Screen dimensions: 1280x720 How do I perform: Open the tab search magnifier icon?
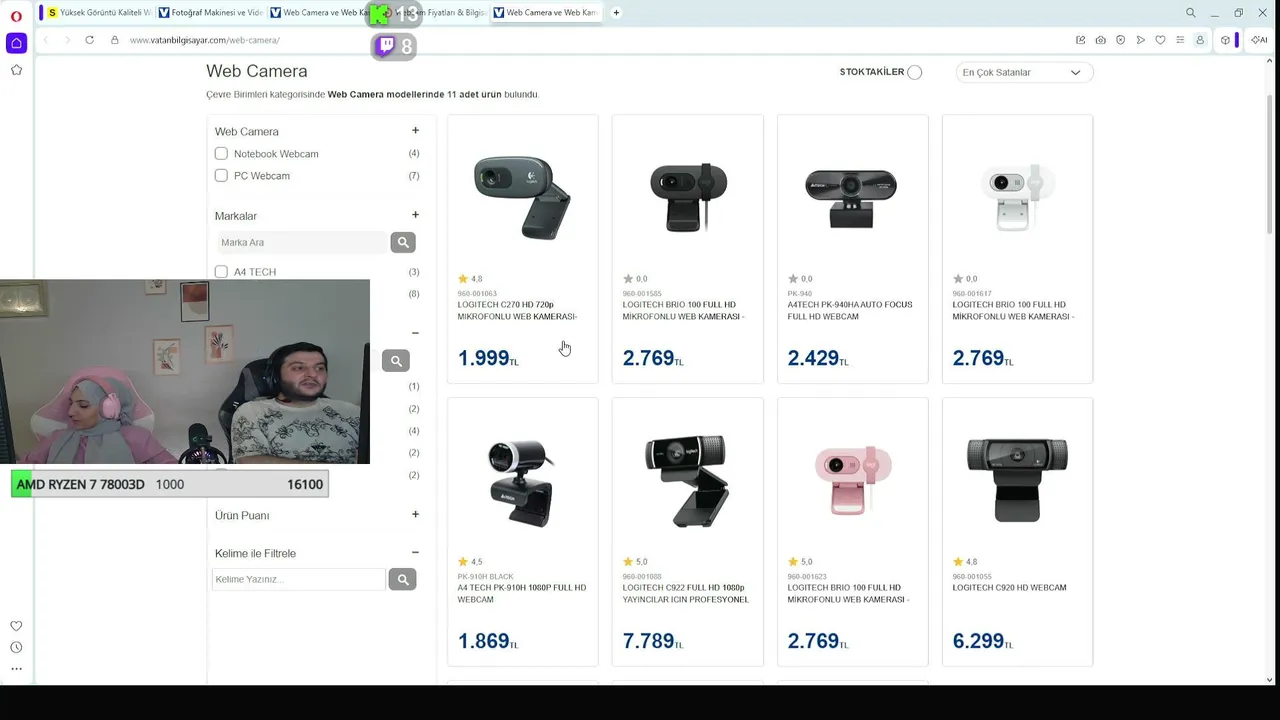[x=1190, y=13]
